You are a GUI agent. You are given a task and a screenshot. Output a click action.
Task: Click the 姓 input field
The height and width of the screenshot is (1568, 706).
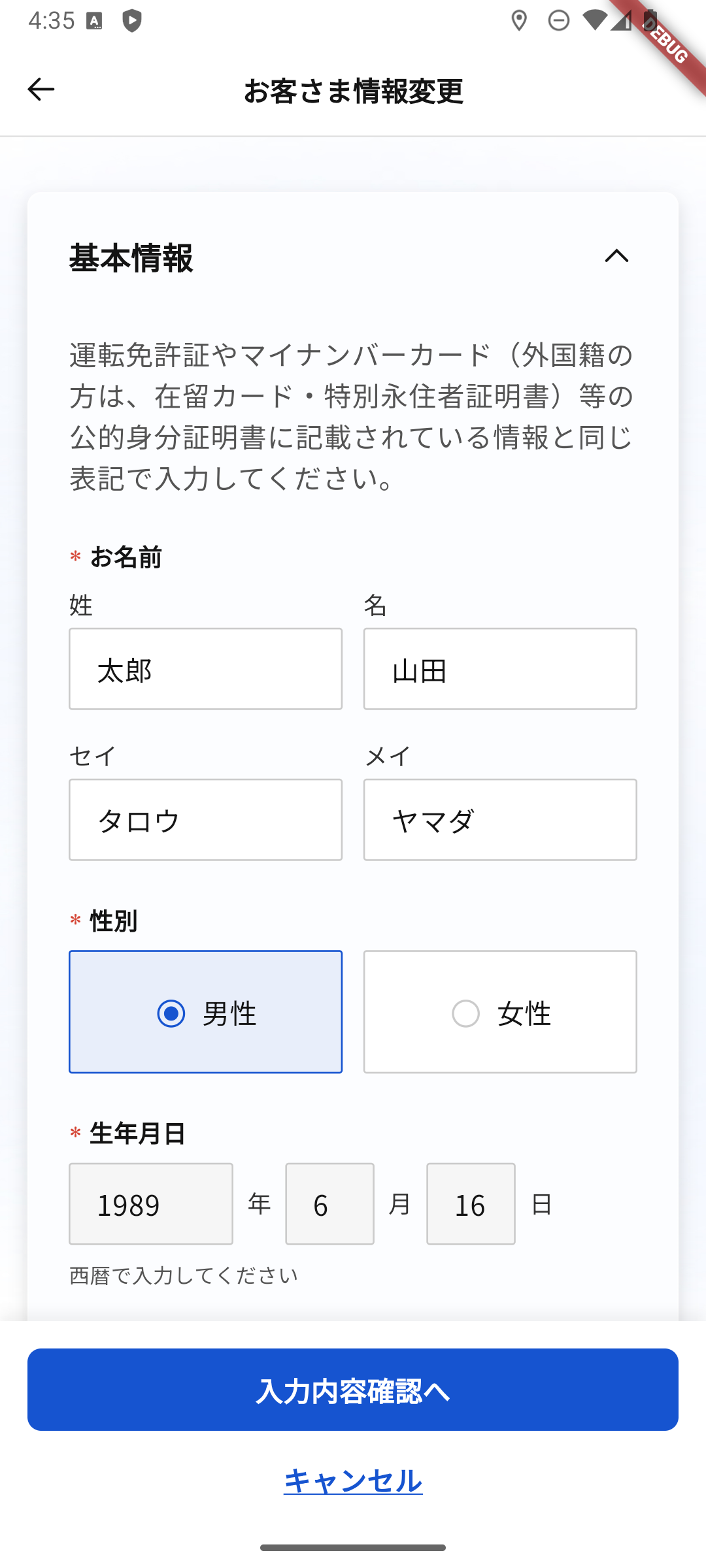click(x=205, y=669)
